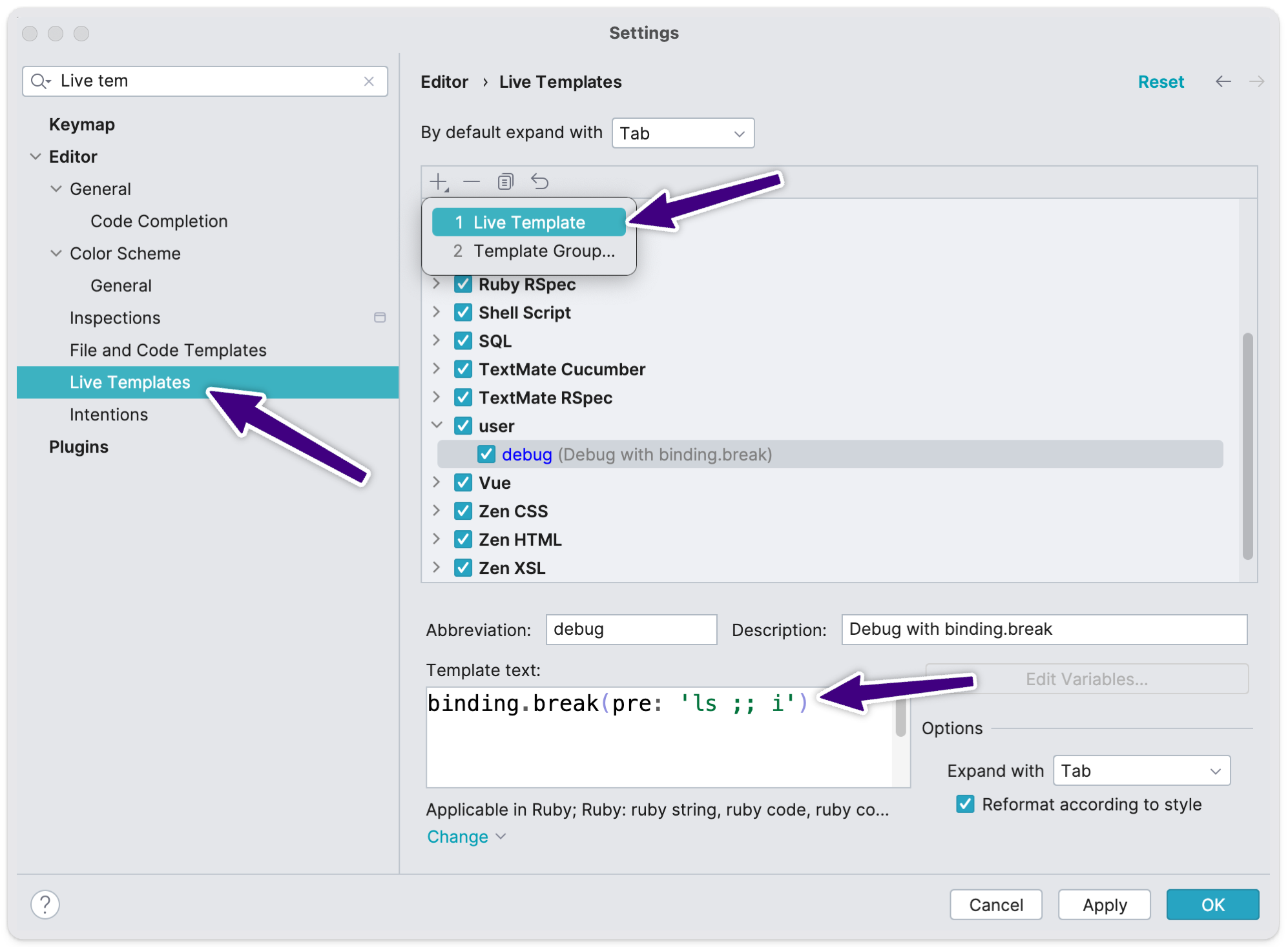Toggle the Zen XSL checkbox

click(463, 568)
